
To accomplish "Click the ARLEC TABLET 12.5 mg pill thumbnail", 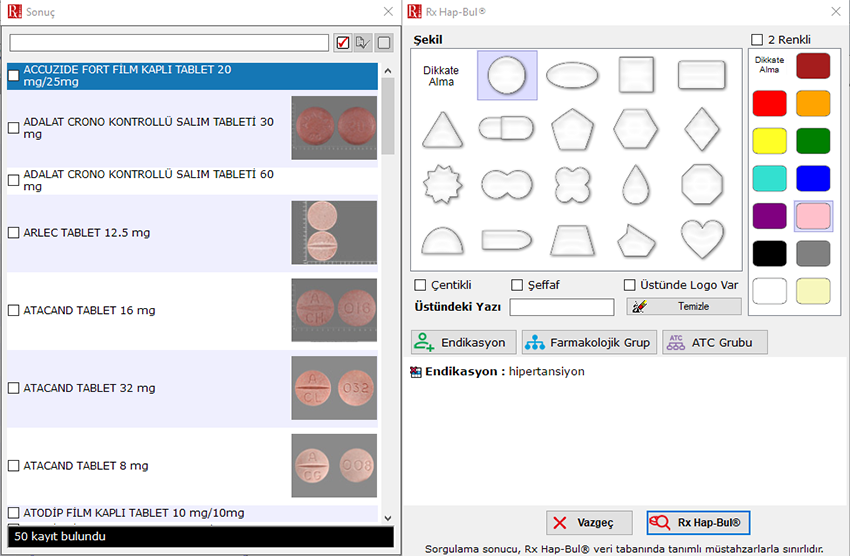I will point(334,232).
